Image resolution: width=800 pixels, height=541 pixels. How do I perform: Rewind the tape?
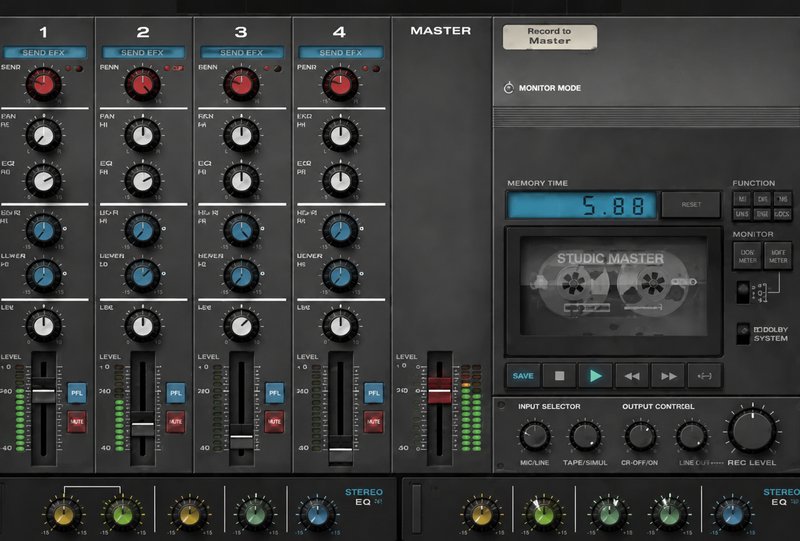(x=632, y=376)
